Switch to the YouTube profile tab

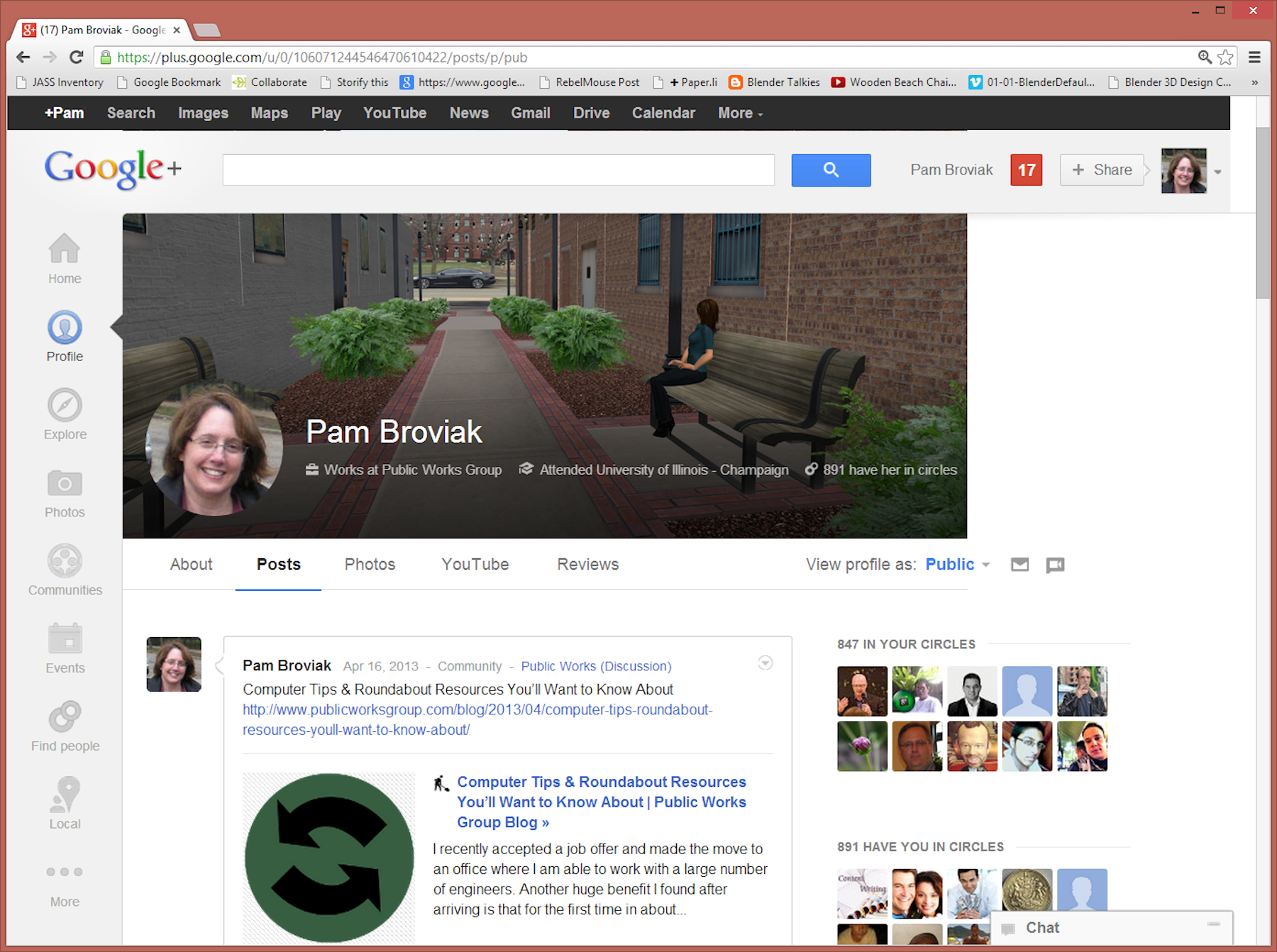tap(475, 565)
